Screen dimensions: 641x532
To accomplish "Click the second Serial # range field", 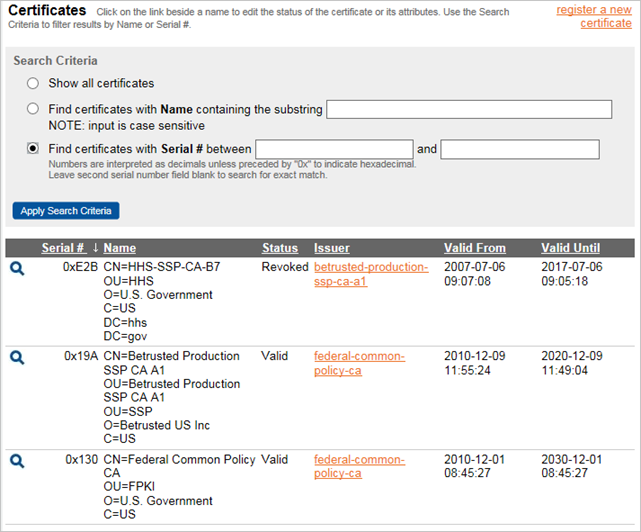I will pos(519,149).
